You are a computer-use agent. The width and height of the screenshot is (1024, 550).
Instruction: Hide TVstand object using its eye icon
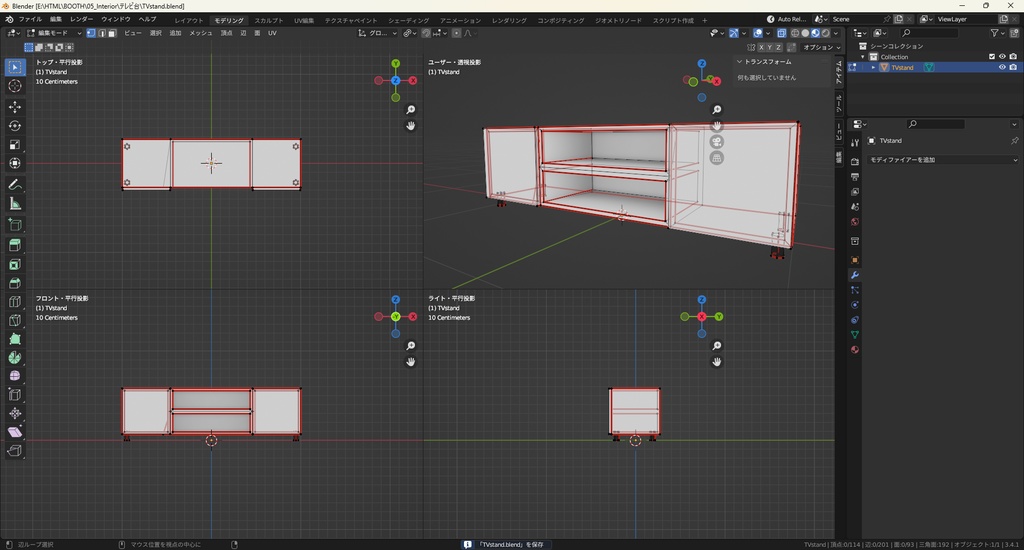(1002, 68)
